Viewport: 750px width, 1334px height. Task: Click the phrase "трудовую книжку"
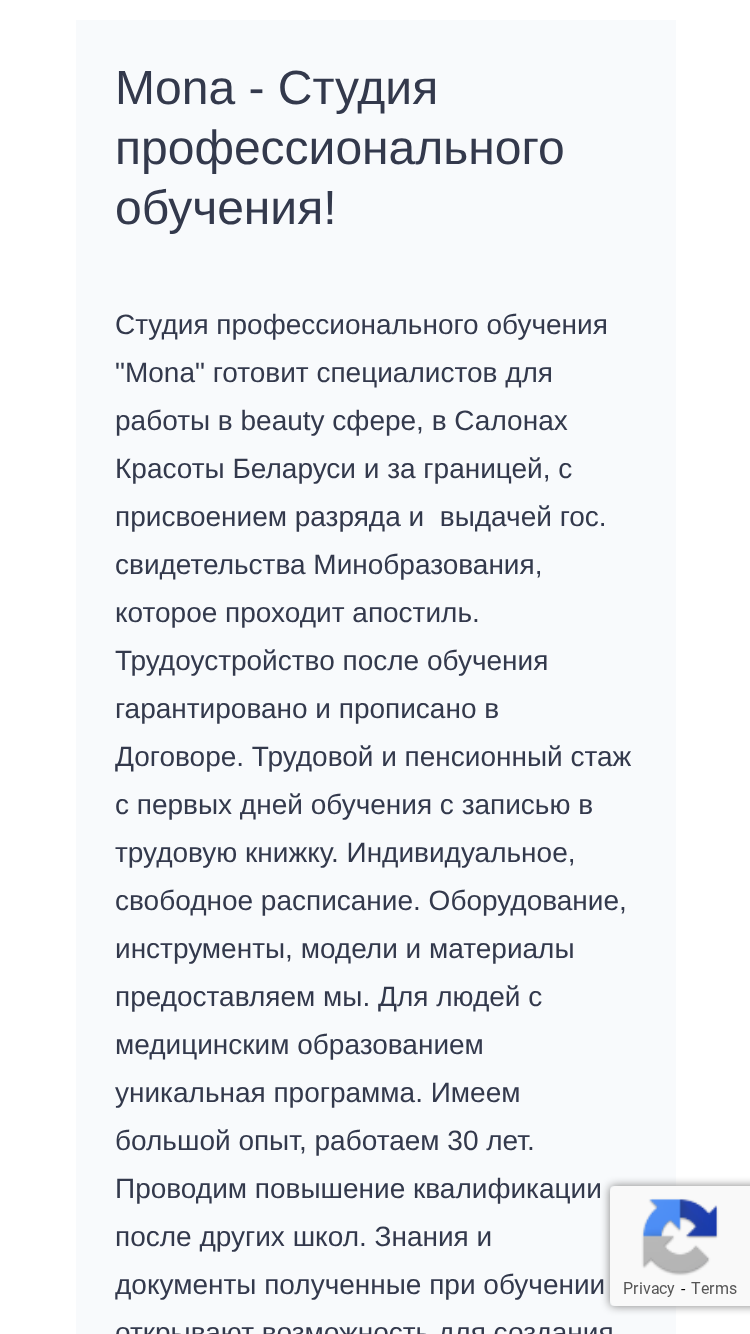point(228,853)
